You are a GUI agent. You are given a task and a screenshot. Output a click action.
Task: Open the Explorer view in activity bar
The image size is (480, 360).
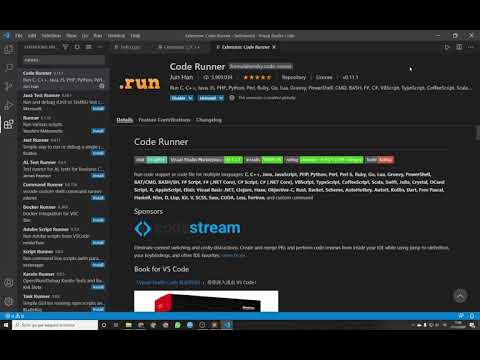[8, 50]
